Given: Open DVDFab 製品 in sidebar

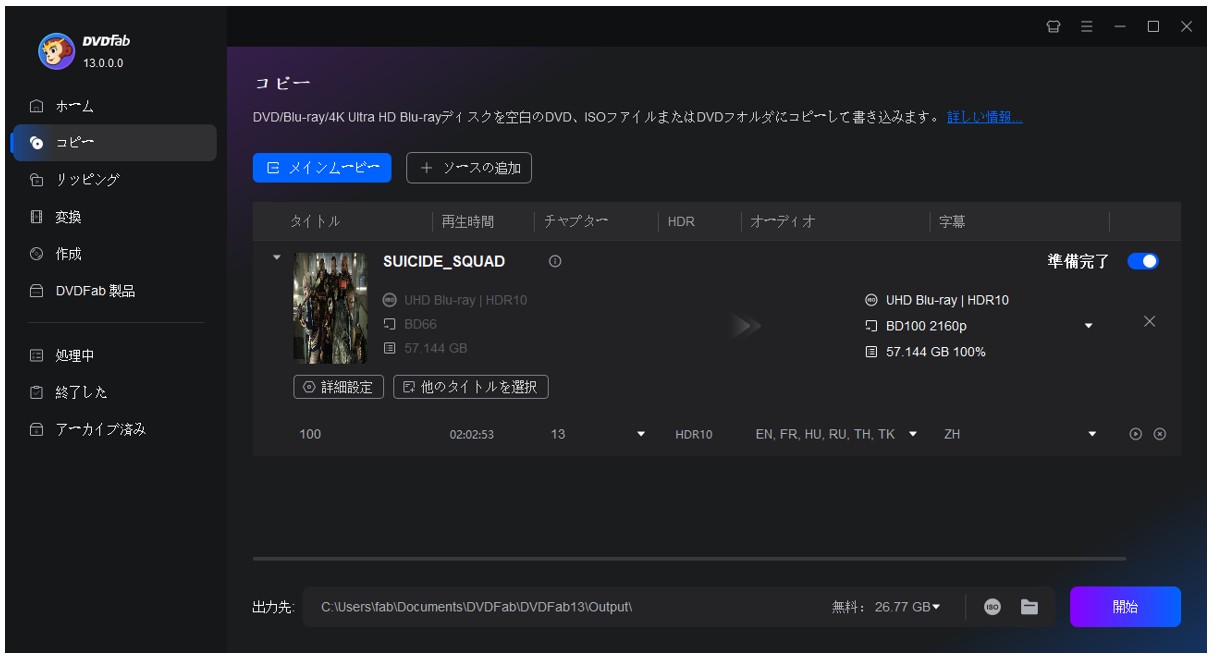Looking at the screenshot, I should point(113,291).
